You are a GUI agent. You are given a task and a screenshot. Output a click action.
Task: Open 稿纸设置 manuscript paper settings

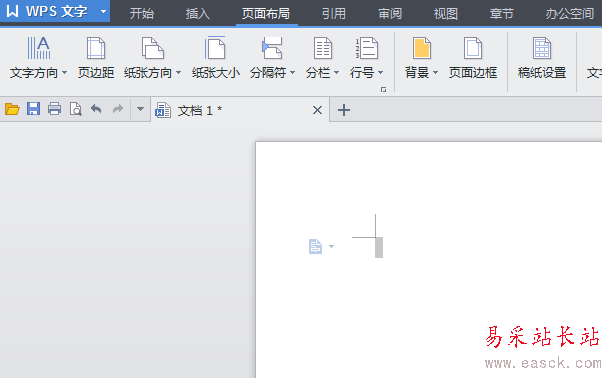point(542,58)
